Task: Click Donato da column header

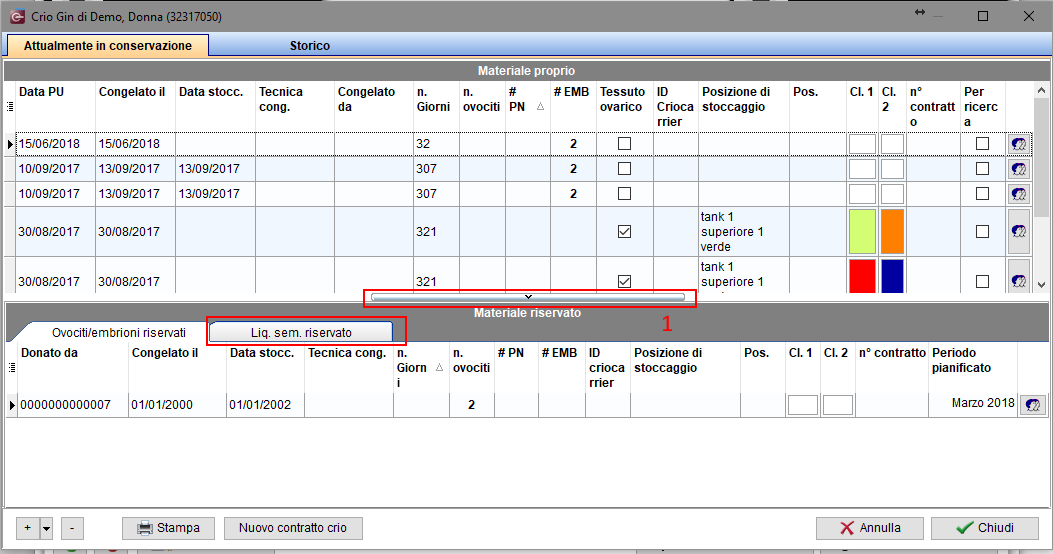Action: [73, 368]
